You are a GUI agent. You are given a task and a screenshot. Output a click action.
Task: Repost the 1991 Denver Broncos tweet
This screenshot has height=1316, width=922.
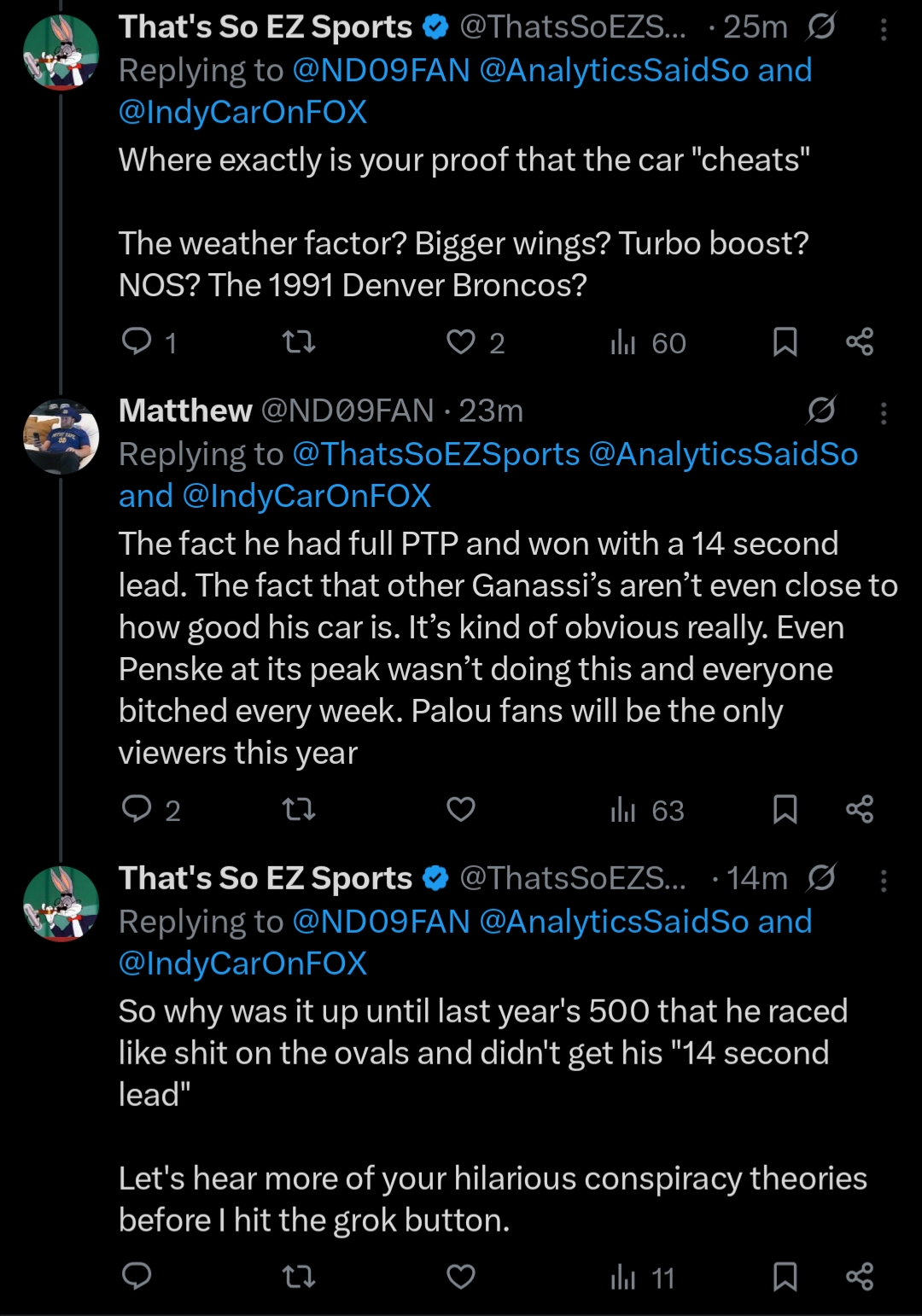tap(299, 342)
